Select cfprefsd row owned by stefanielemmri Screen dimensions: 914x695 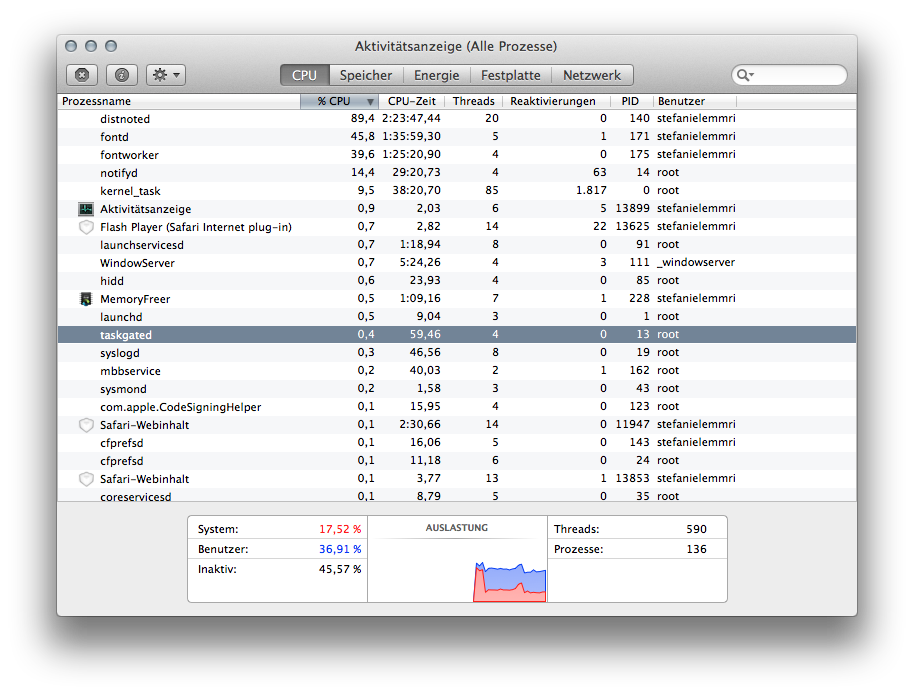tap(457, 443)
